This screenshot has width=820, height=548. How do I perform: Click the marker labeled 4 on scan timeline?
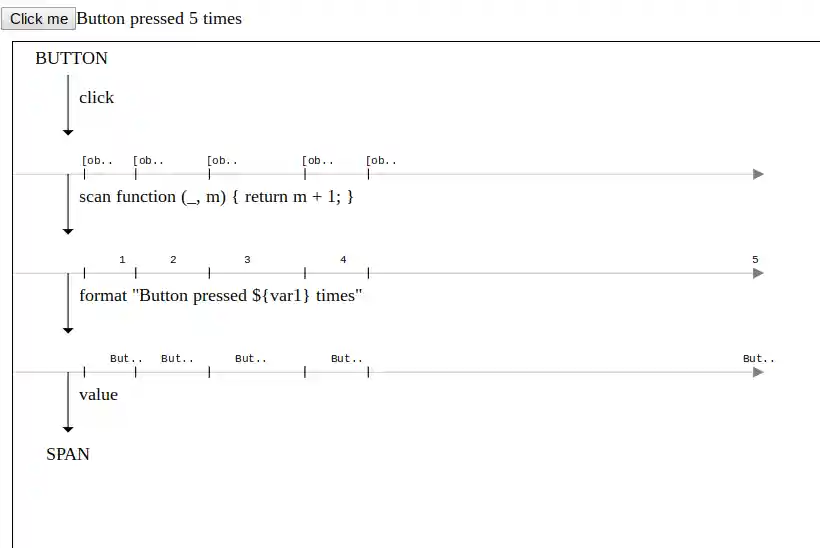coord(343,260)
